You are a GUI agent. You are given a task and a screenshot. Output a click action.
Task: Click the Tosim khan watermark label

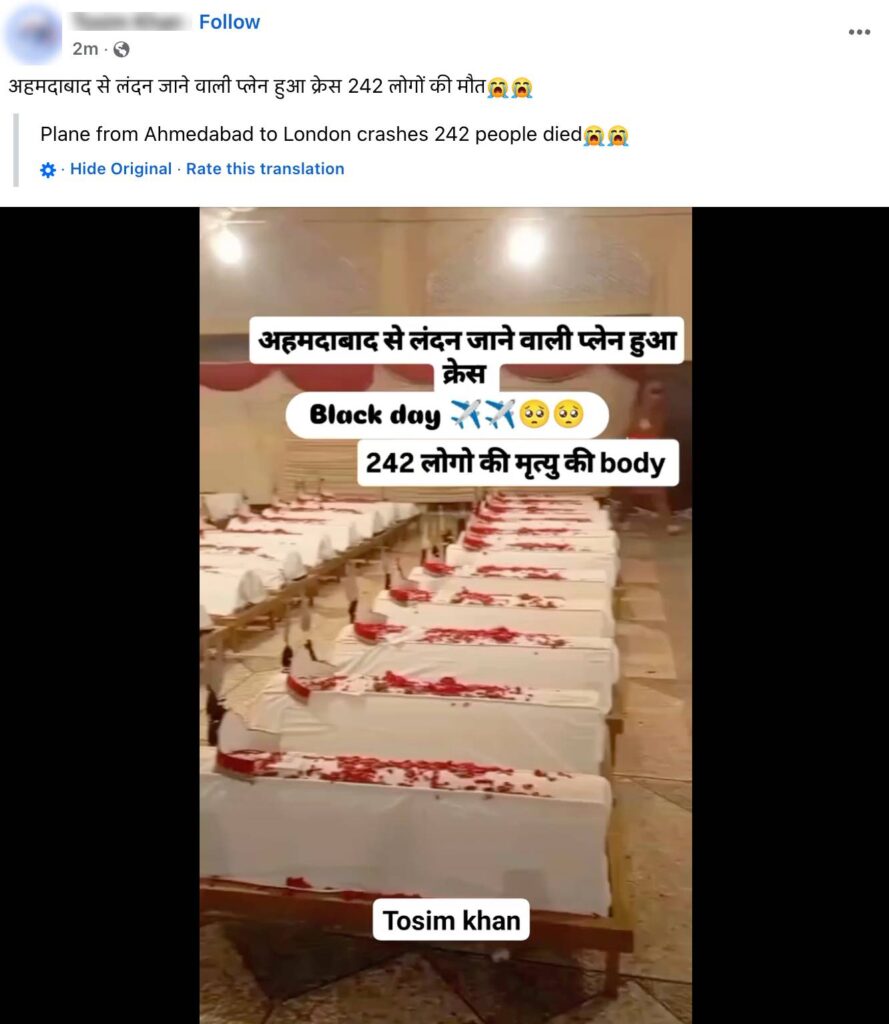[x=451, y=920]
